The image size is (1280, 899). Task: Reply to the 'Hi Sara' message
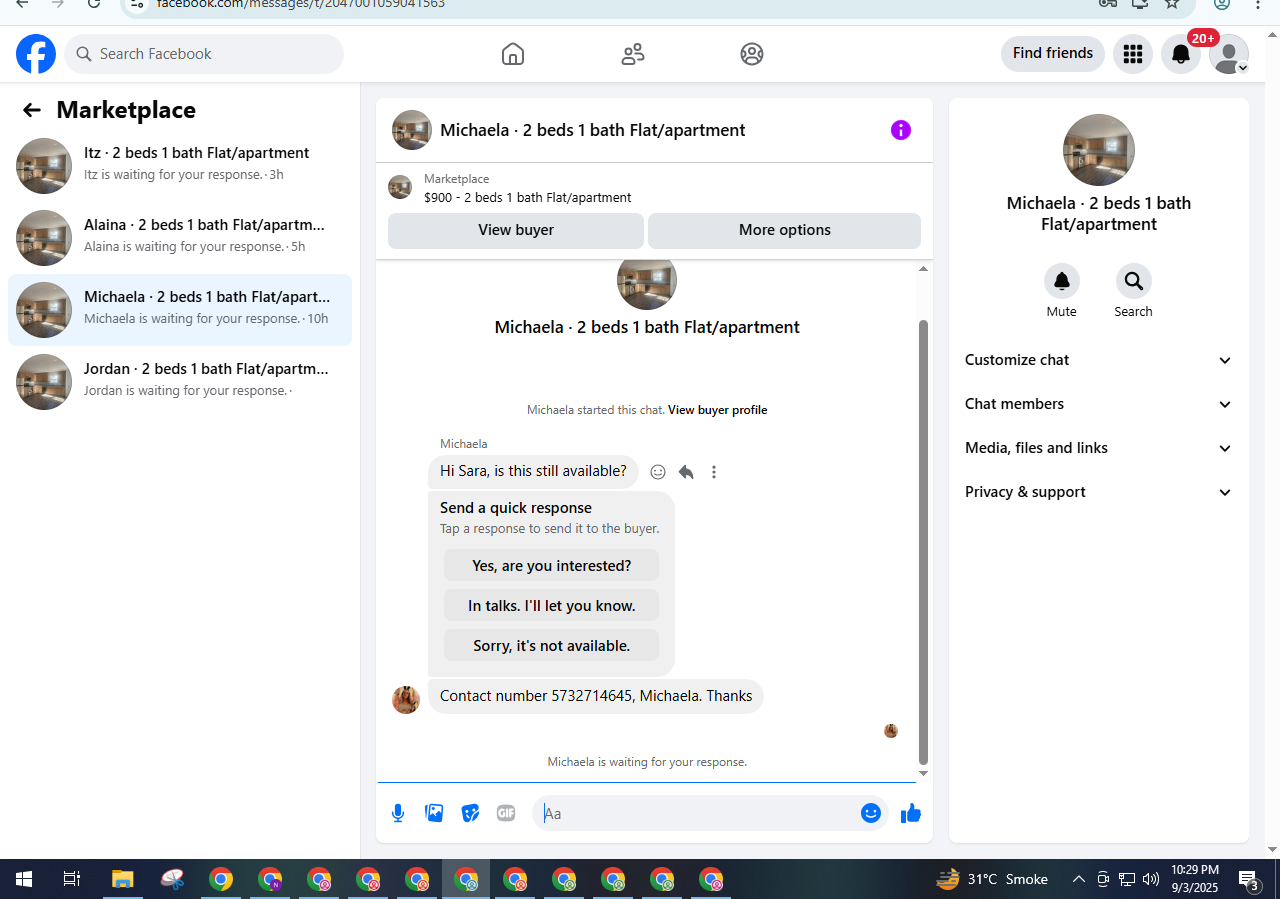(x=686, y=472)
